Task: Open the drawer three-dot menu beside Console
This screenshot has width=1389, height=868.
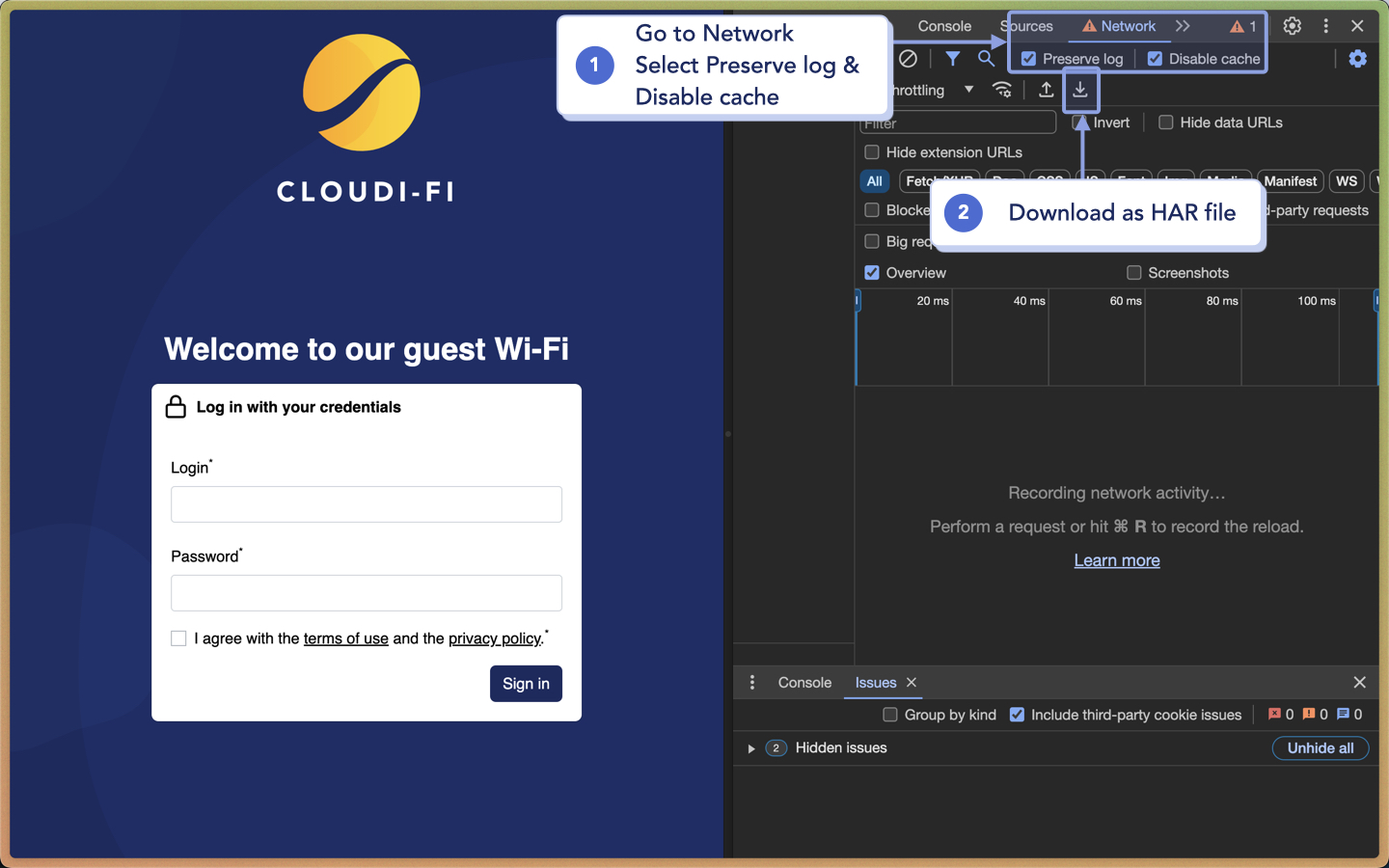Action: pyautogui.click(x=752, y=683)
